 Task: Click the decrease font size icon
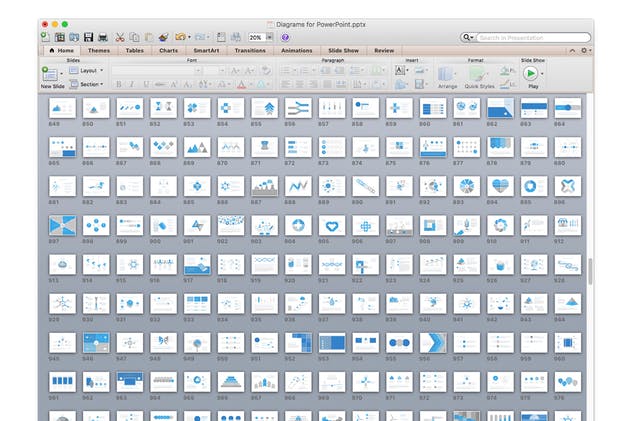tap(249, 71)
